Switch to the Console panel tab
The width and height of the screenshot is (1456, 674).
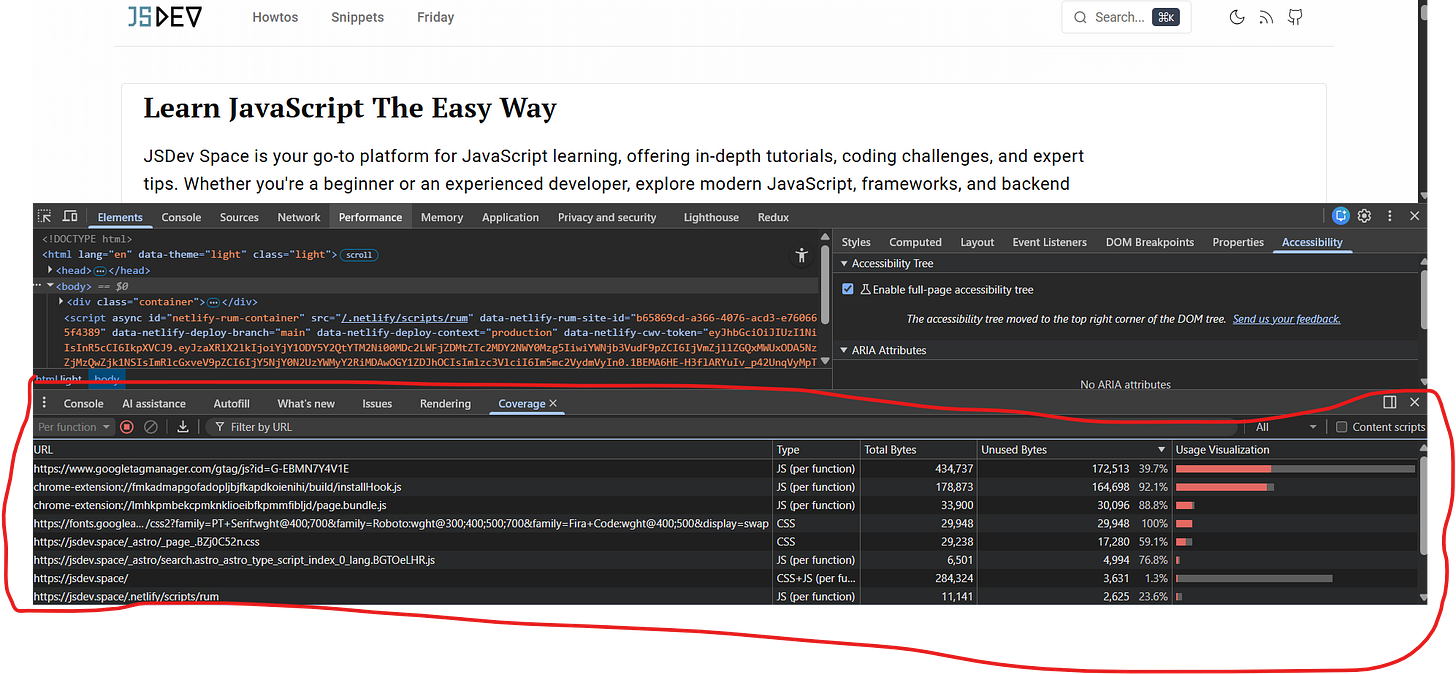pos(181,217)
